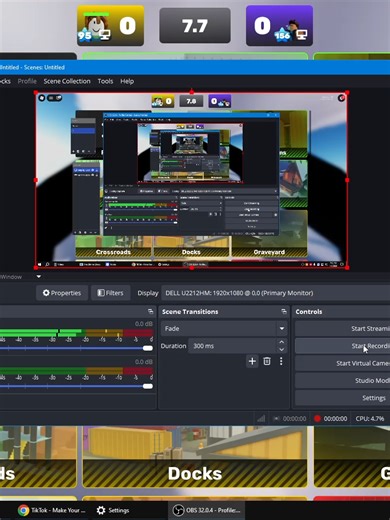Click the Roblox menu icon in preview's top-left
This screenshot has height=520, width=390.
point(42,98)
